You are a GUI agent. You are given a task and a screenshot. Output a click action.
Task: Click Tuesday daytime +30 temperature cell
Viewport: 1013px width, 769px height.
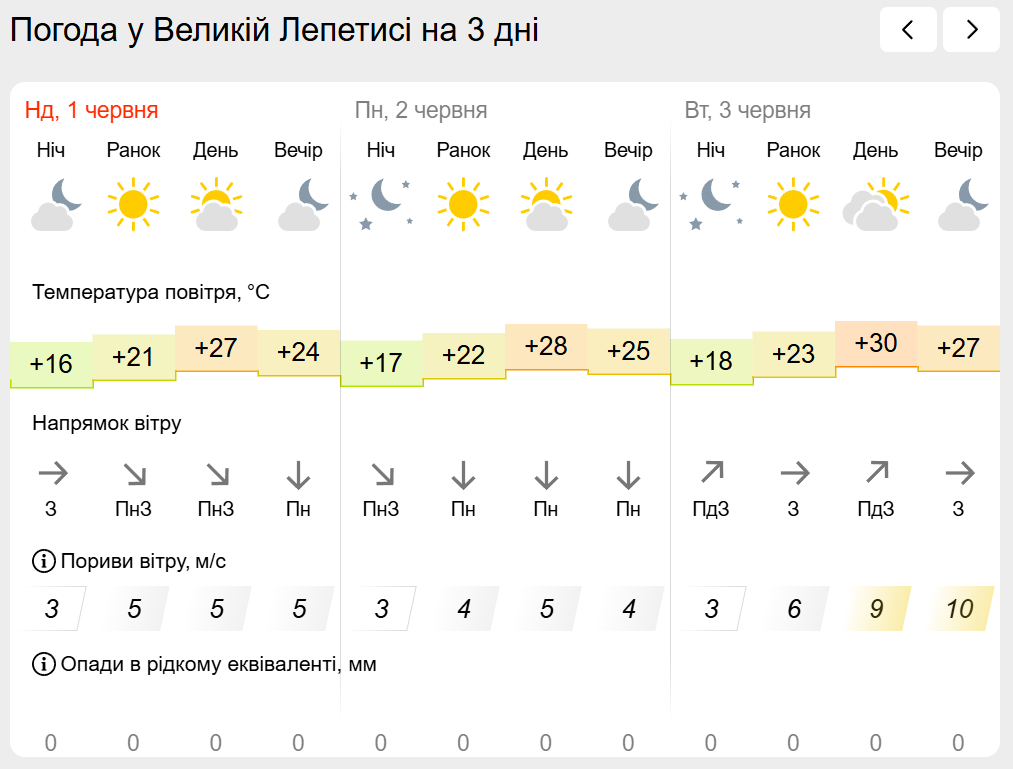(876, 344)
